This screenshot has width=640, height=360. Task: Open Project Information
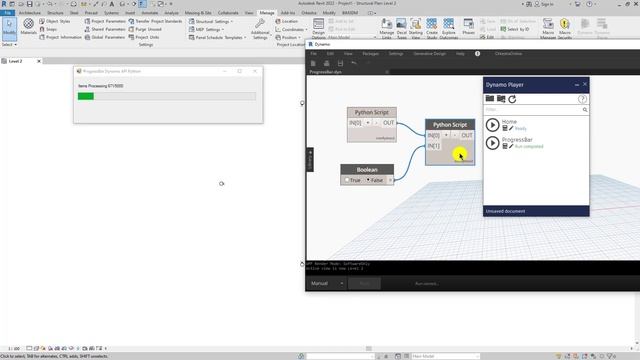point(60,37)
